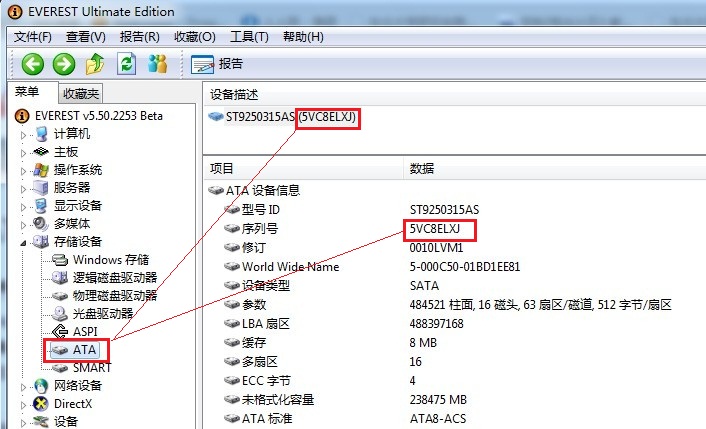Select the ATA 标准 row

(x=267, y=418)
